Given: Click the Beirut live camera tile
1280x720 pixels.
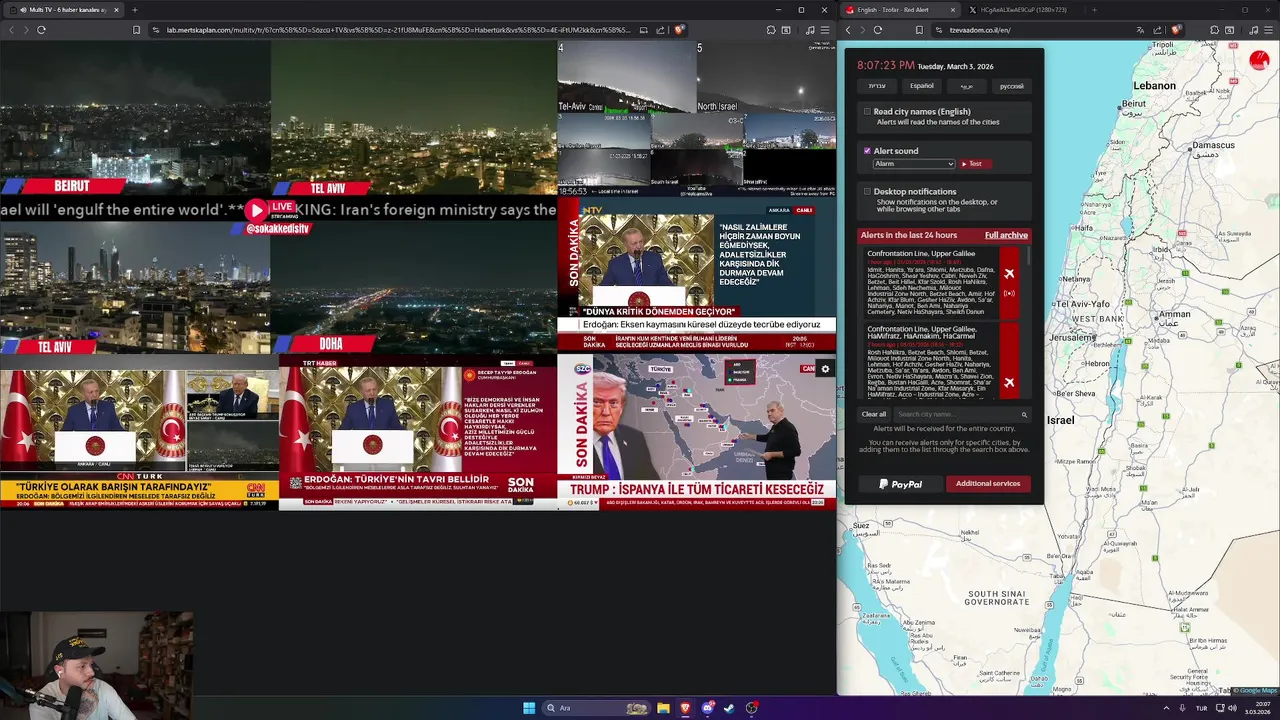Looking at the screenshot, I should pyautogui.click(x=135, y=118).
